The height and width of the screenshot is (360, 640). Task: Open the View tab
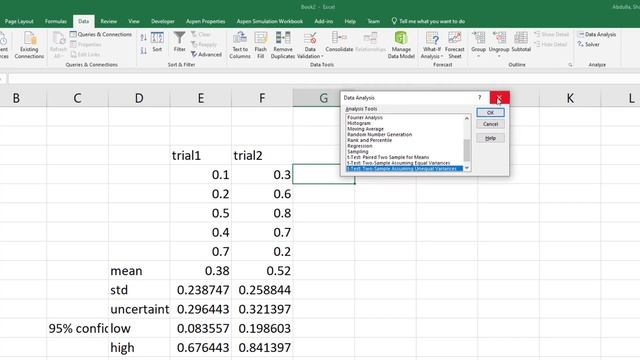coord(133,21)
